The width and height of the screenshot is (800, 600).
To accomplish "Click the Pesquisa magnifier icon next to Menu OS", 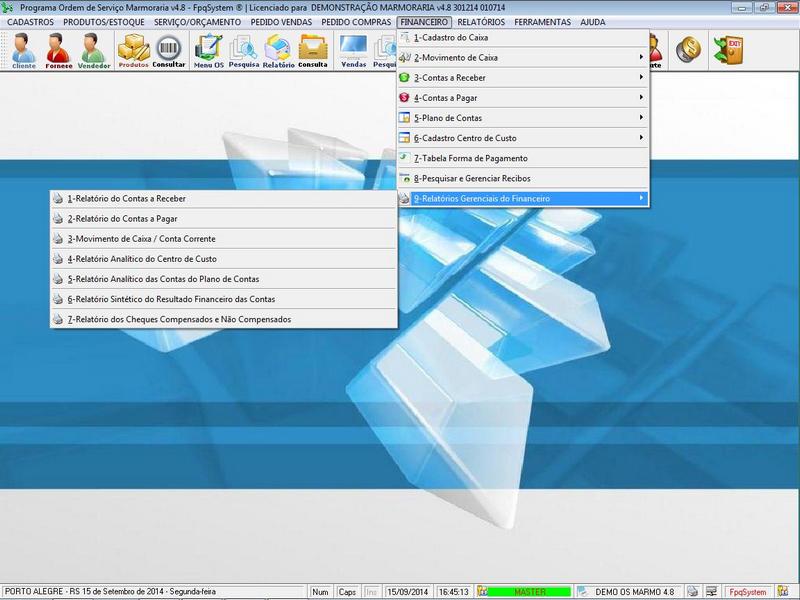I will [x=243, y=51].
